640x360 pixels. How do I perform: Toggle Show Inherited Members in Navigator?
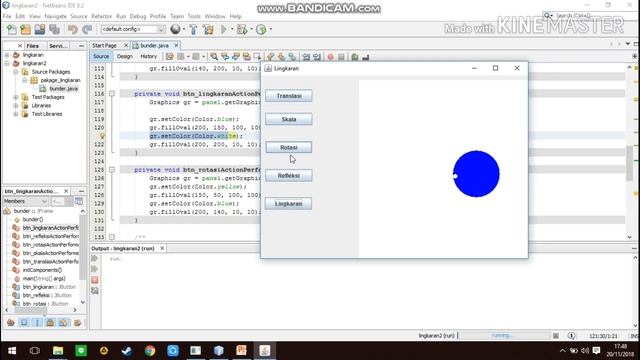[11, 323]
